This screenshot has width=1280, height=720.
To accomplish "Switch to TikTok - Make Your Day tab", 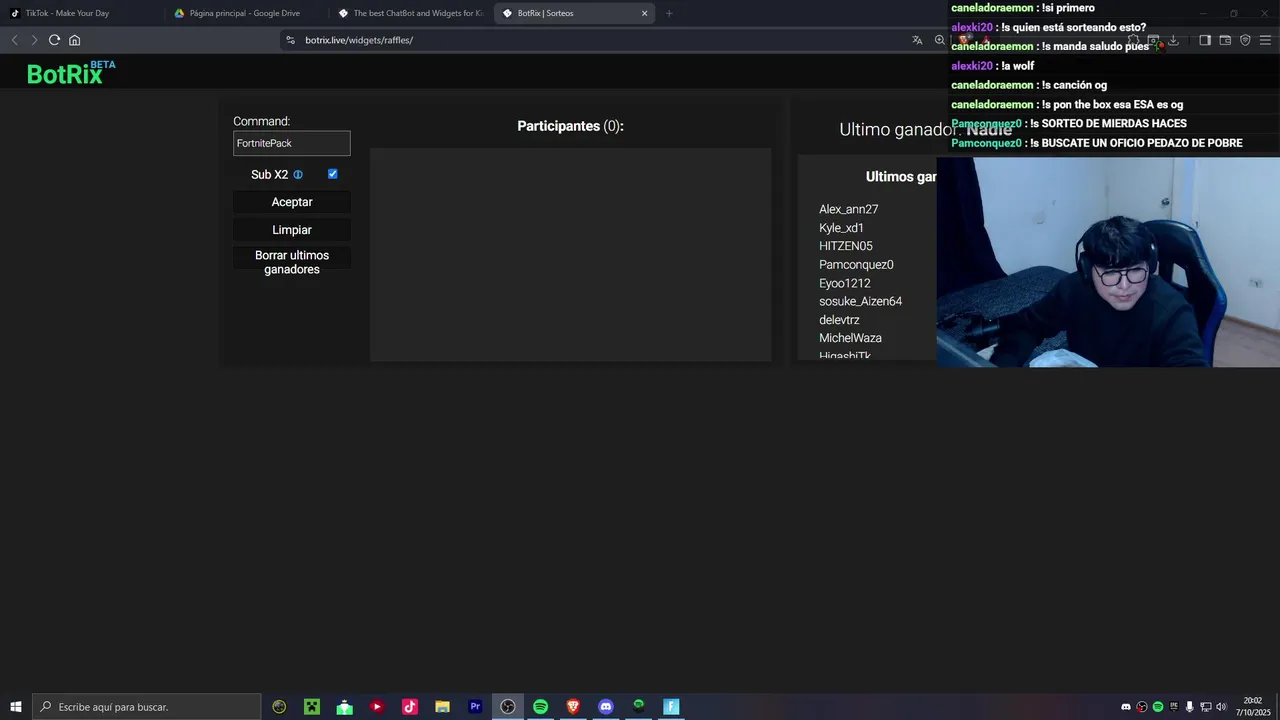I will 83,13.
